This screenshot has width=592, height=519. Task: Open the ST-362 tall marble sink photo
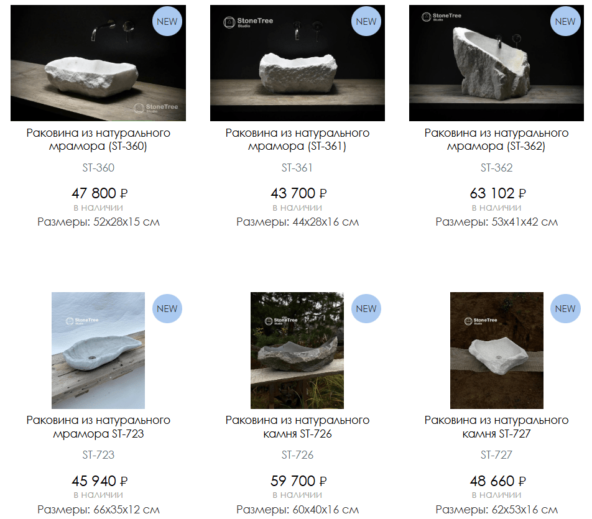pyautogui.click(x=496, y=63)
